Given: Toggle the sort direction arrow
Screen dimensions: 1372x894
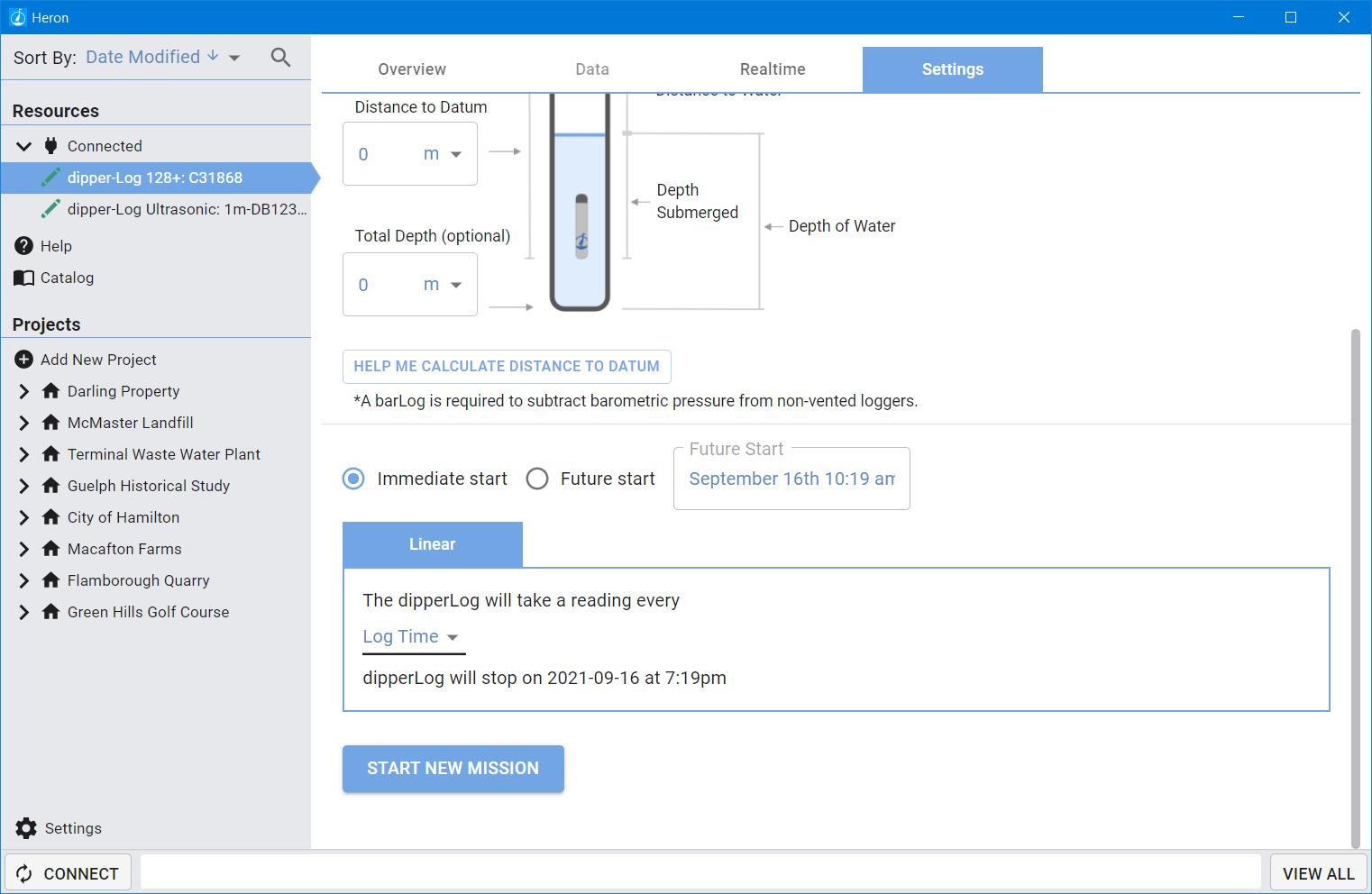Looking at the screenshot, I should click(x=213, y=56).
